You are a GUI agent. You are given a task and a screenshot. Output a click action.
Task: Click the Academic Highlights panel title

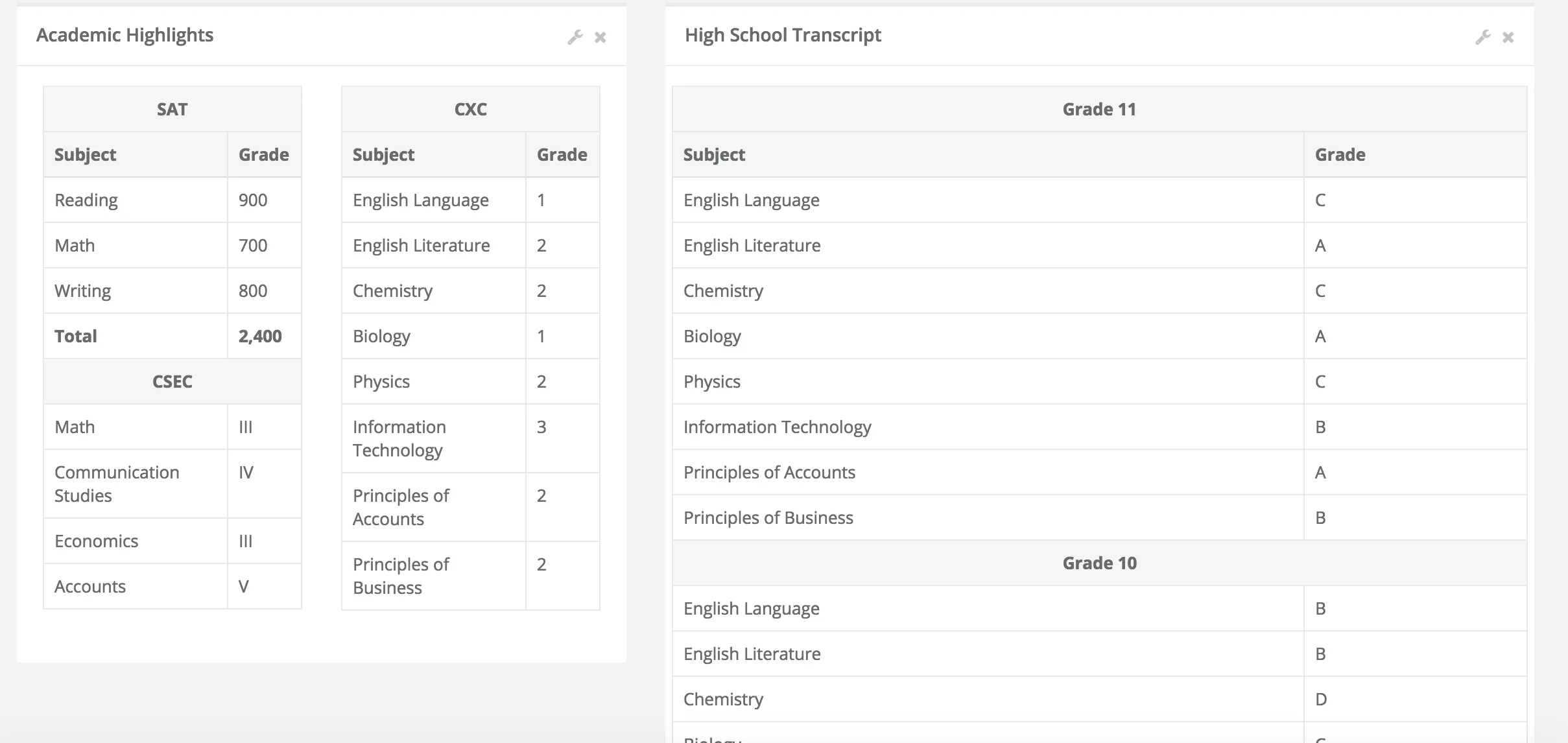pyautogui.click(x=125, y=35)
